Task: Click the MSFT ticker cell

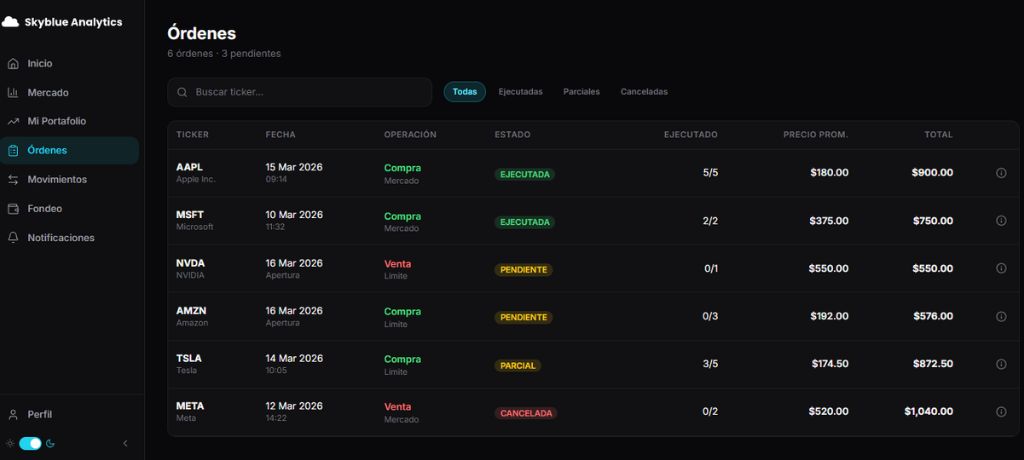Action: click(195, 221)
